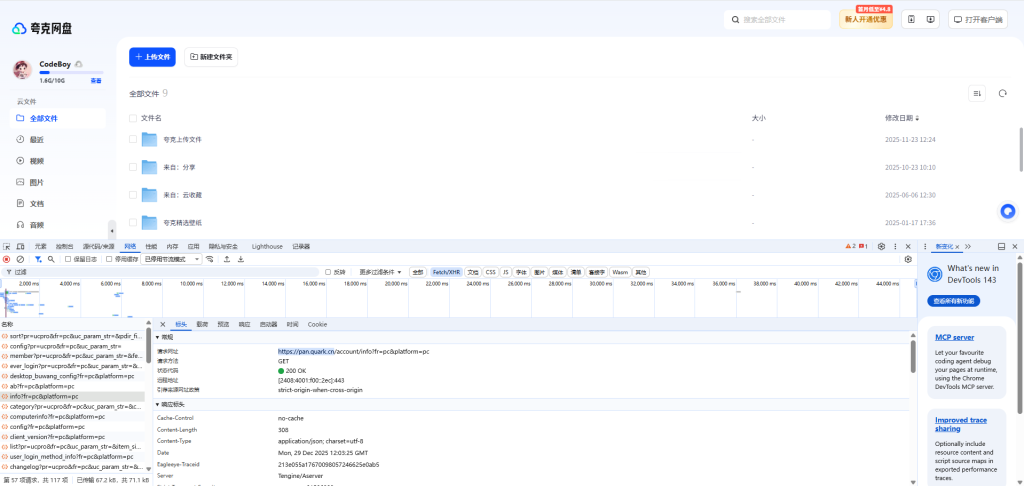Open the upload list icon in header

[x=912, y=20]
